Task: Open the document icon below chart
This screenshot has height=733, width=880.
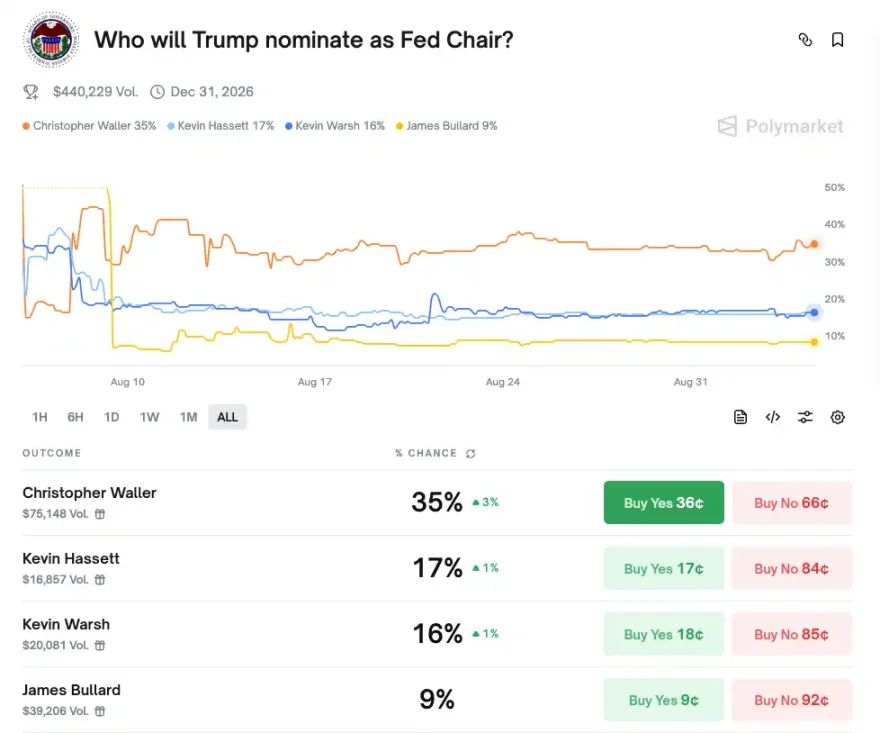Action: point(740,417)
